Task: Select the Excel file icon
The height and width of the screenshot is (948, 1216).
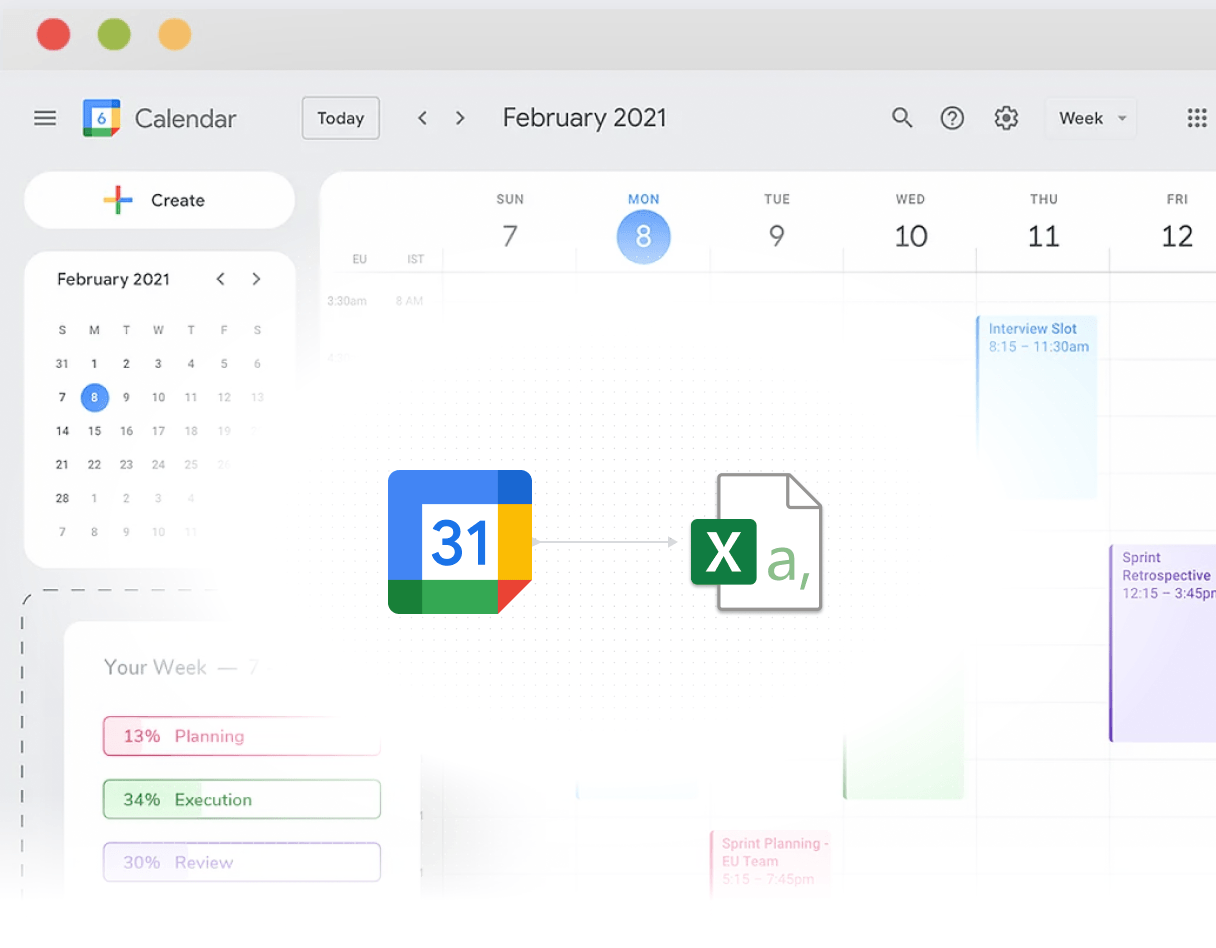Action: 757,542
